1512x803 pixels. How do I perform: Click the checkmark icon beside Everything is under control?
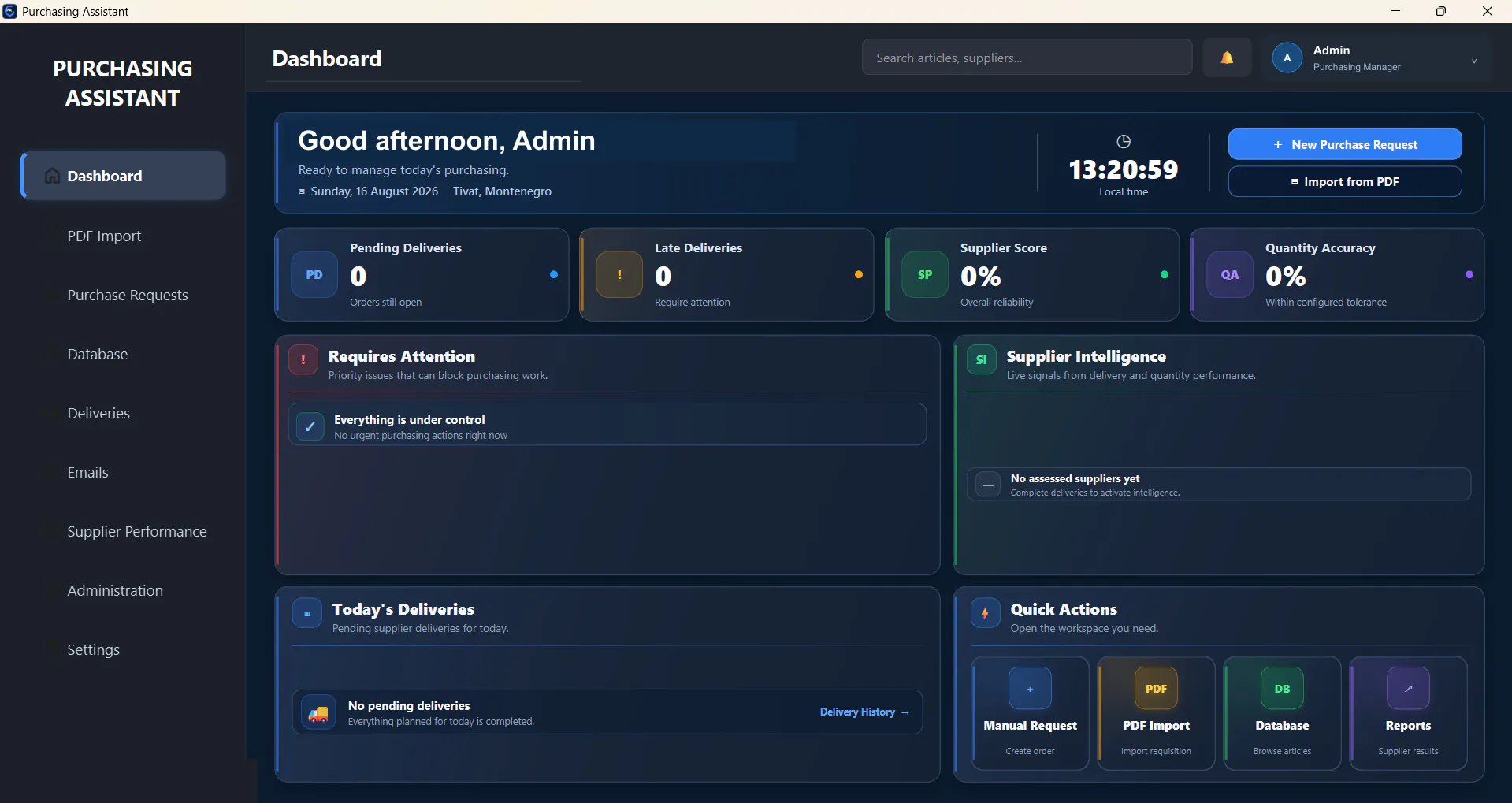(x=310, y=426)
